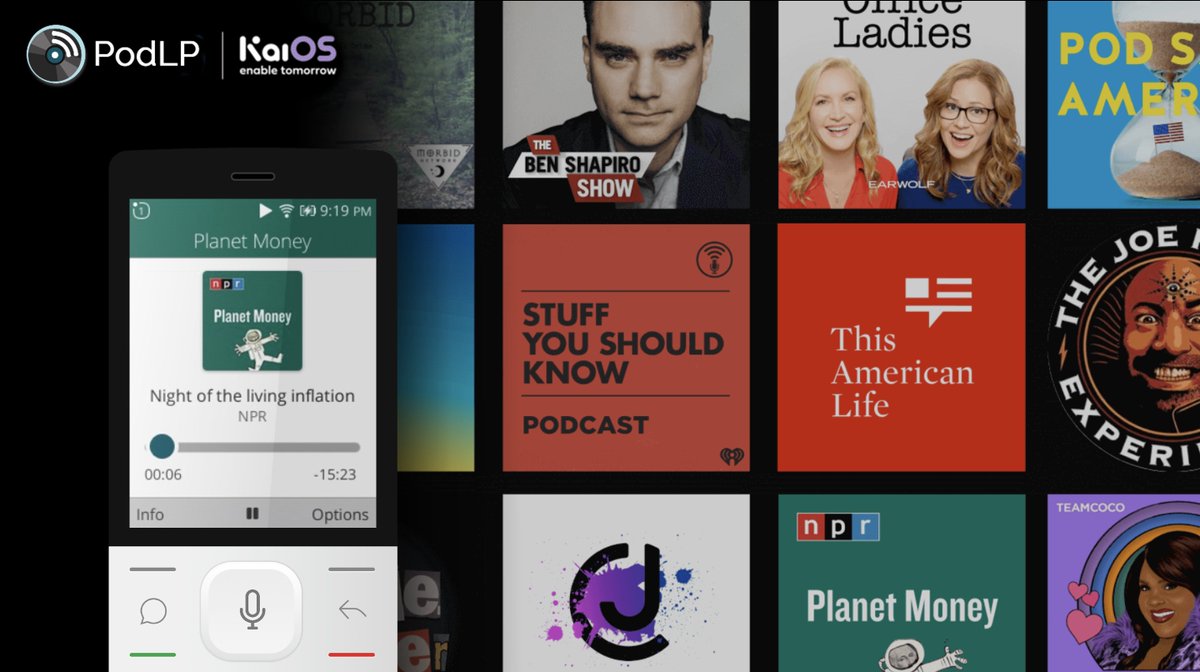Screen dimensions: 1200x672
Task: Tap the message bubble left key
Action: coord(153,610)
